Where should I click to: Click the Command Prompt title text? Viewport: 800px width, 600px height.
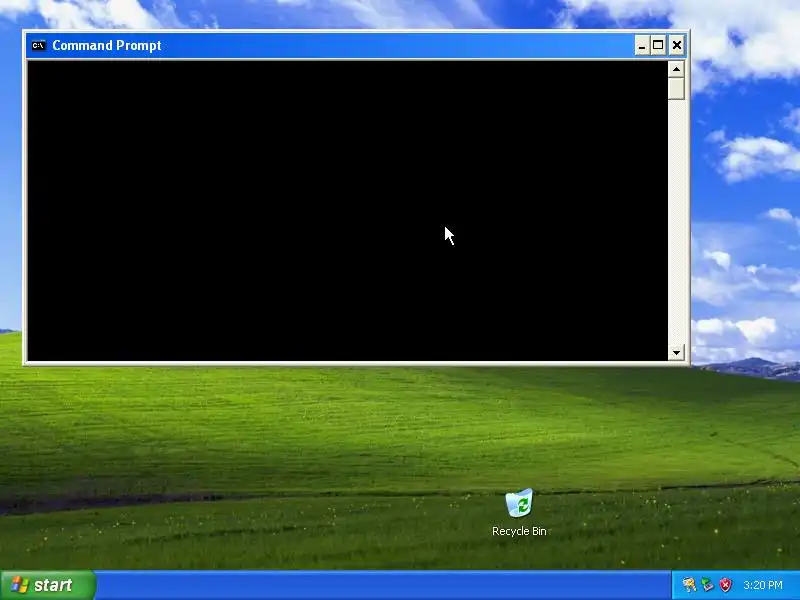[107, 45]
